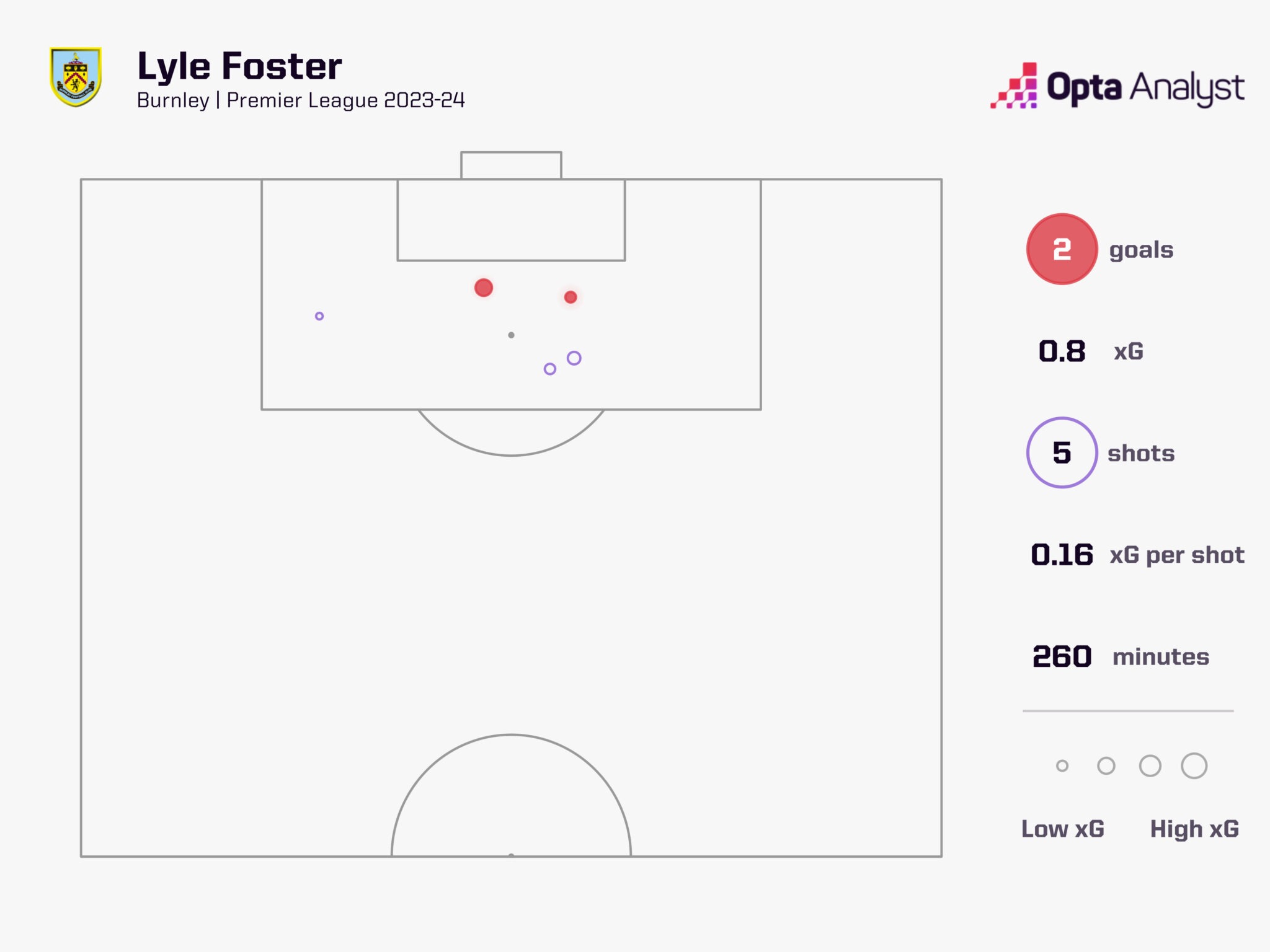Image resolution: width=1270 pixels, height=952 pixels.
Task: Click the purple circle showing 5 shots
Action: point(1062,452)
